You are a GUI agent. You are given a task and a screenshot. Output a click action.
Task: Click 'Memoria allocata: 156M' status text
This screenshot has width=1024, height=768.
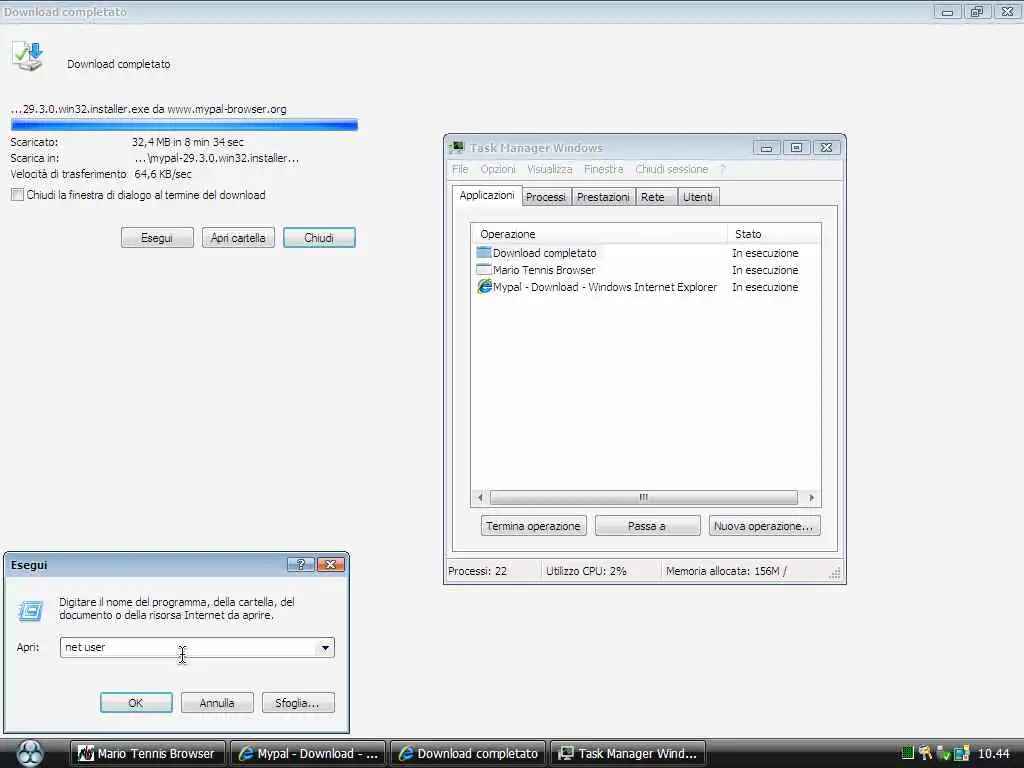coord(724,571)
